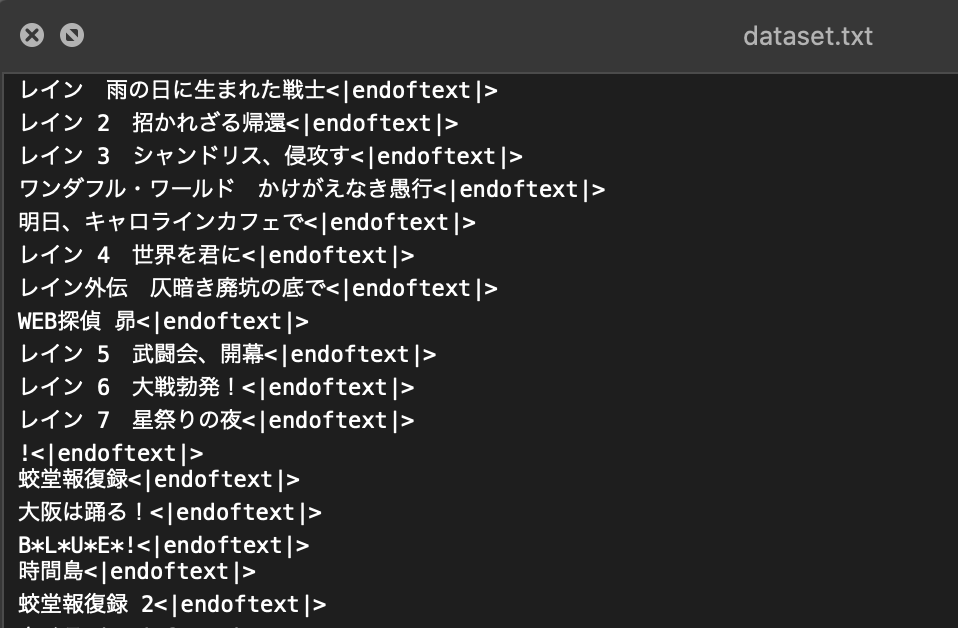
Task: Click the second circular window control button
Action: point(72,35)
